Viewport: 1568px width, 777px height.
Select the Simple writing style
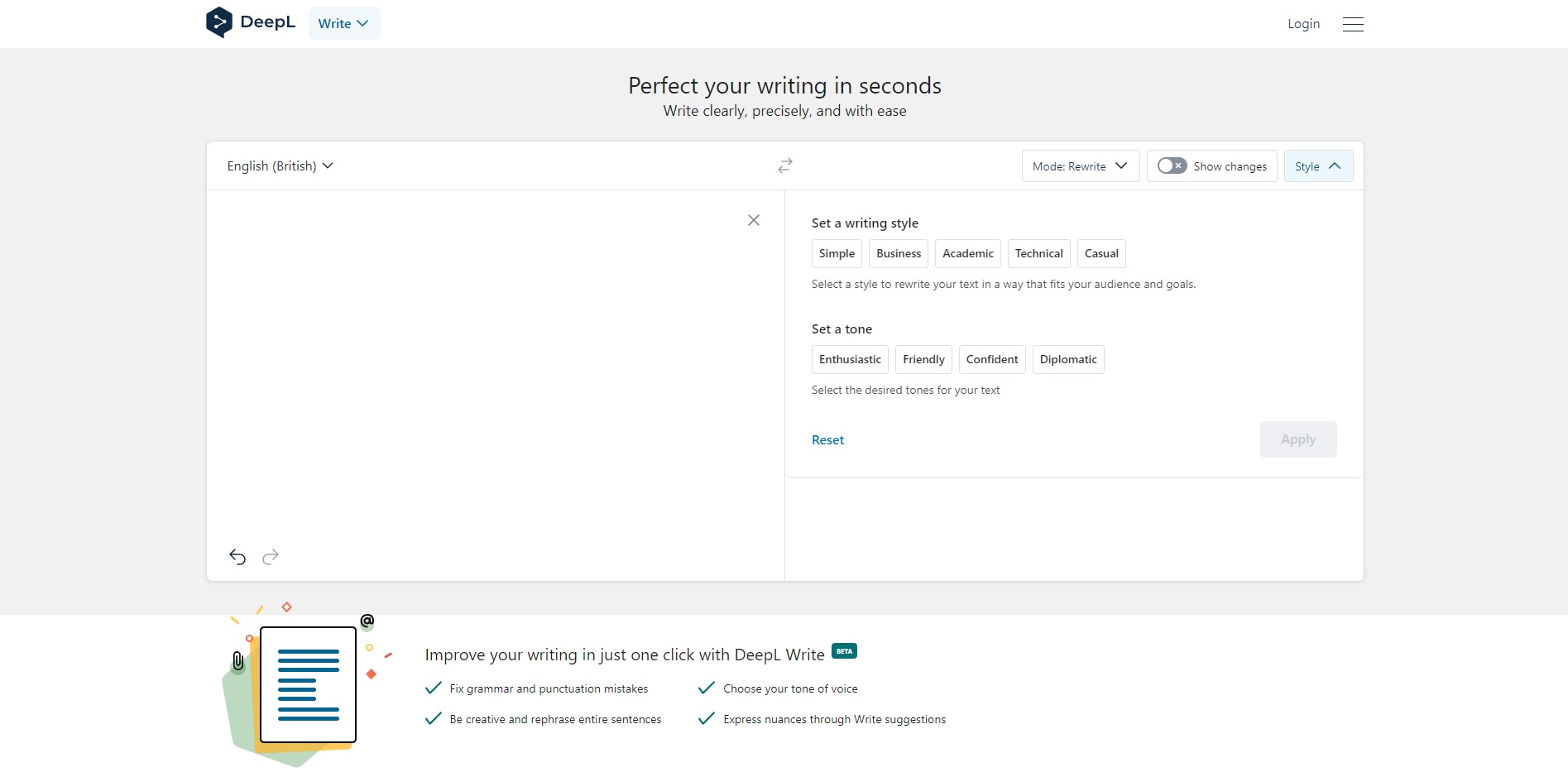click(x=837, y=253)
